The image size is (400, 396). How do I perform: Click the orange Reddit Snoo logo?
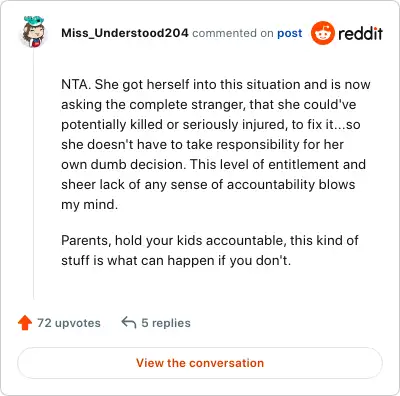(x=322, y=33)
